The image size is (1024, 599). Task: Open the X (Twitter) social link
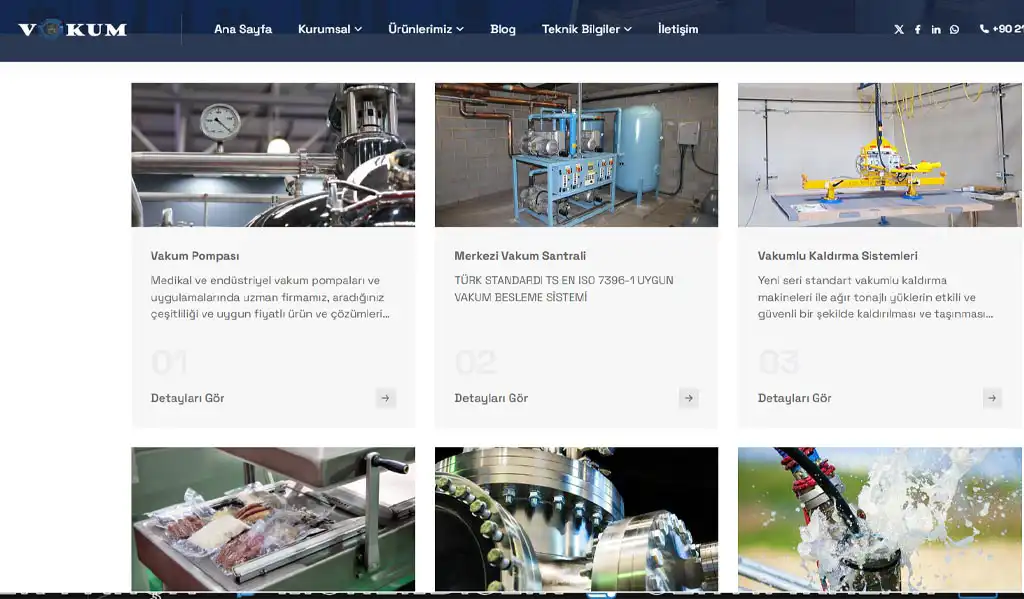[898, 30]
